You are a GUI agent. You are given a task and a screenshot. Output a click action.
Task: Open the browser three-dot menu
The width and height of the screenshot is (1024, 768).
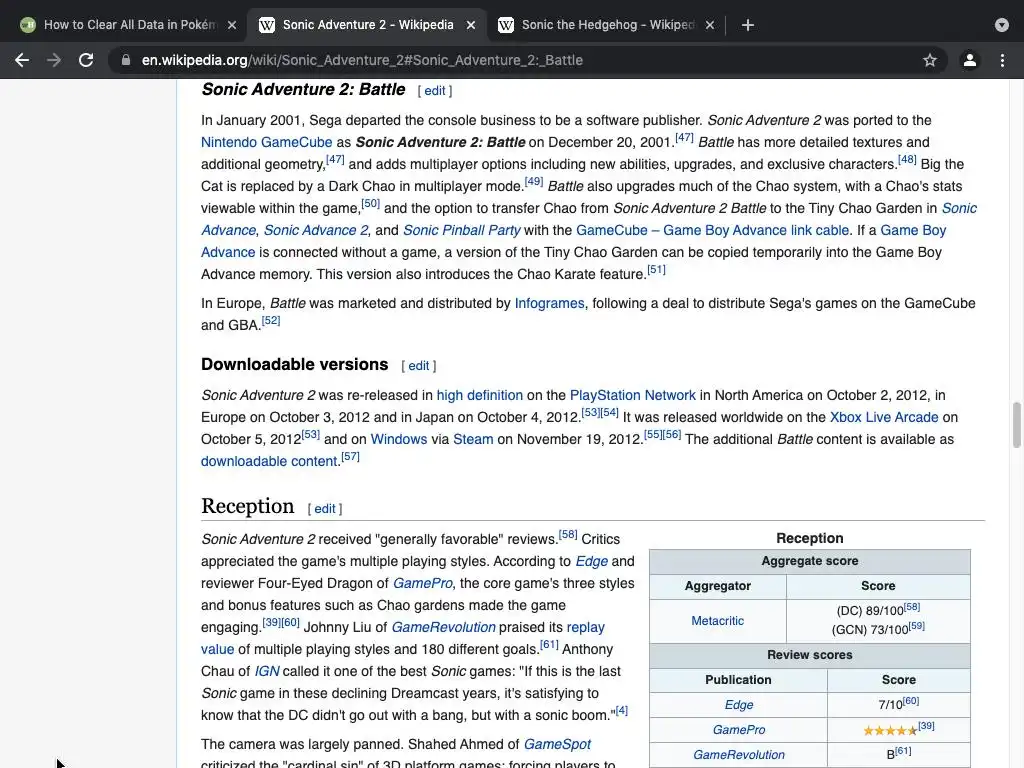pyautogui.click(x=1002, y=60)
